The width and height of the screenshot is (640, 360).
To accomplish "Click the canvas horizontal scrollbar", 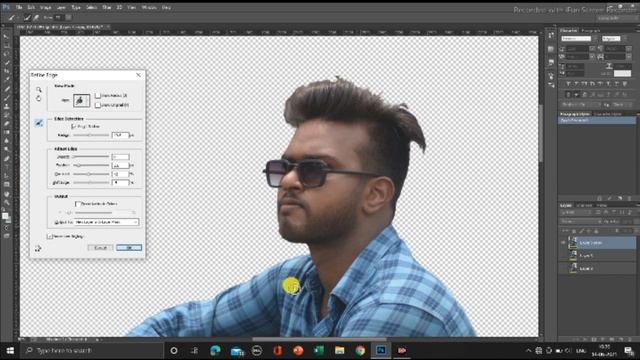I will [x=319, y=339].
